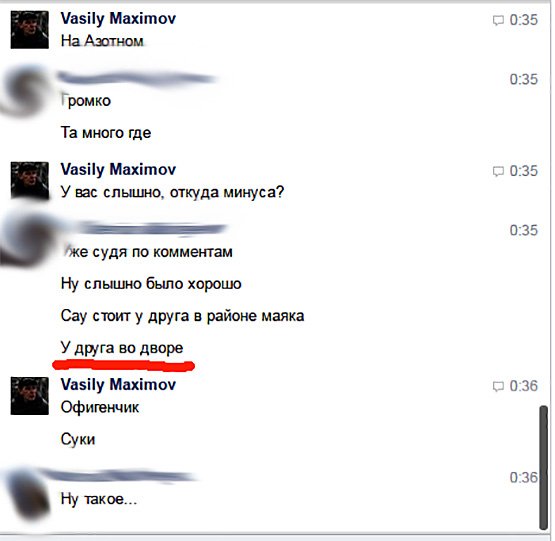Screen dimensions: 555x541
Task: Click the comment icon beside first 0:35 timestamp
Action: pos(498,20)
